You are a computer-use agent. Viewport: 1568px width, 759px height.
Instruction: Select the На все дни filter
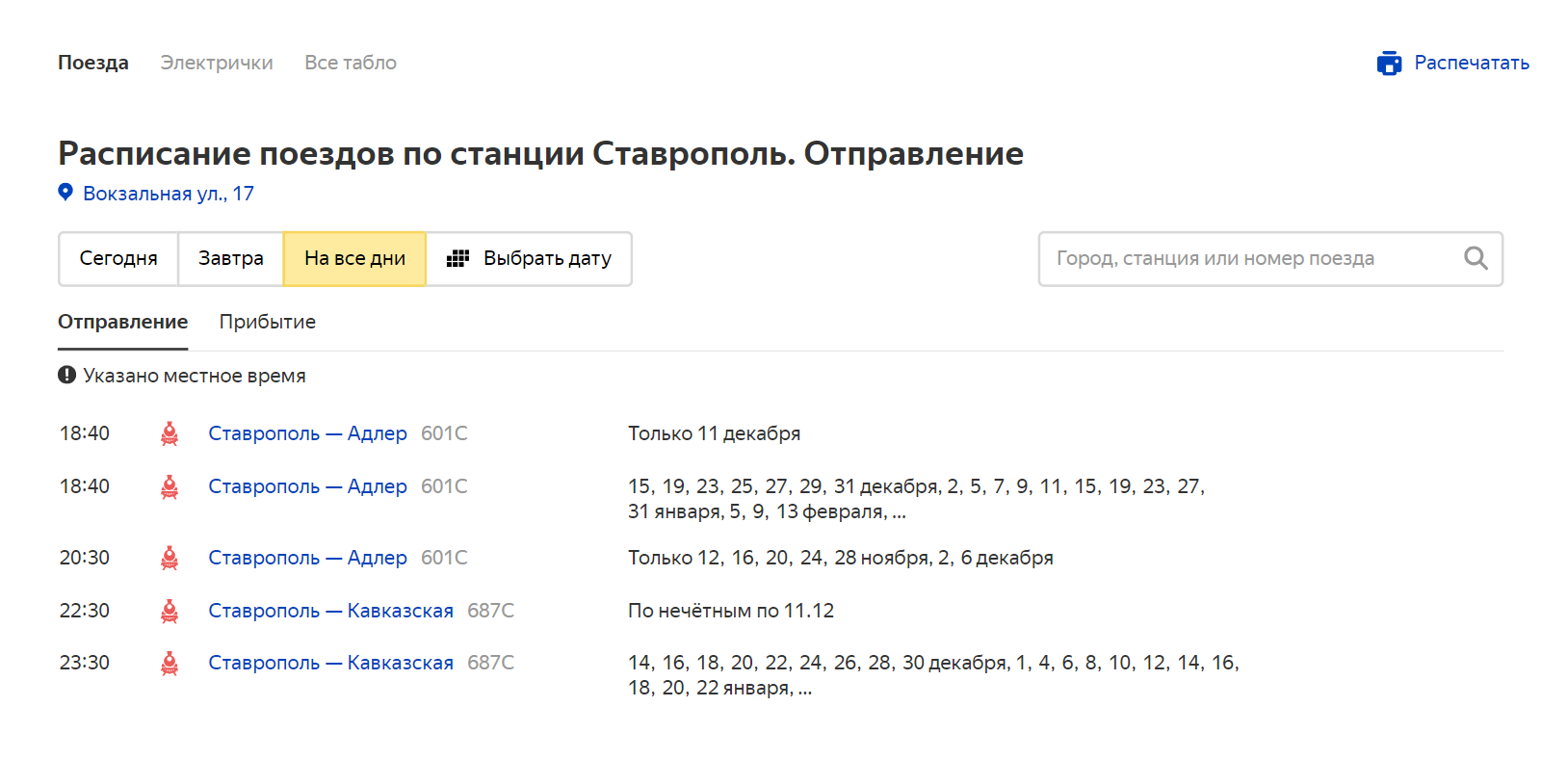coord(354,258)
